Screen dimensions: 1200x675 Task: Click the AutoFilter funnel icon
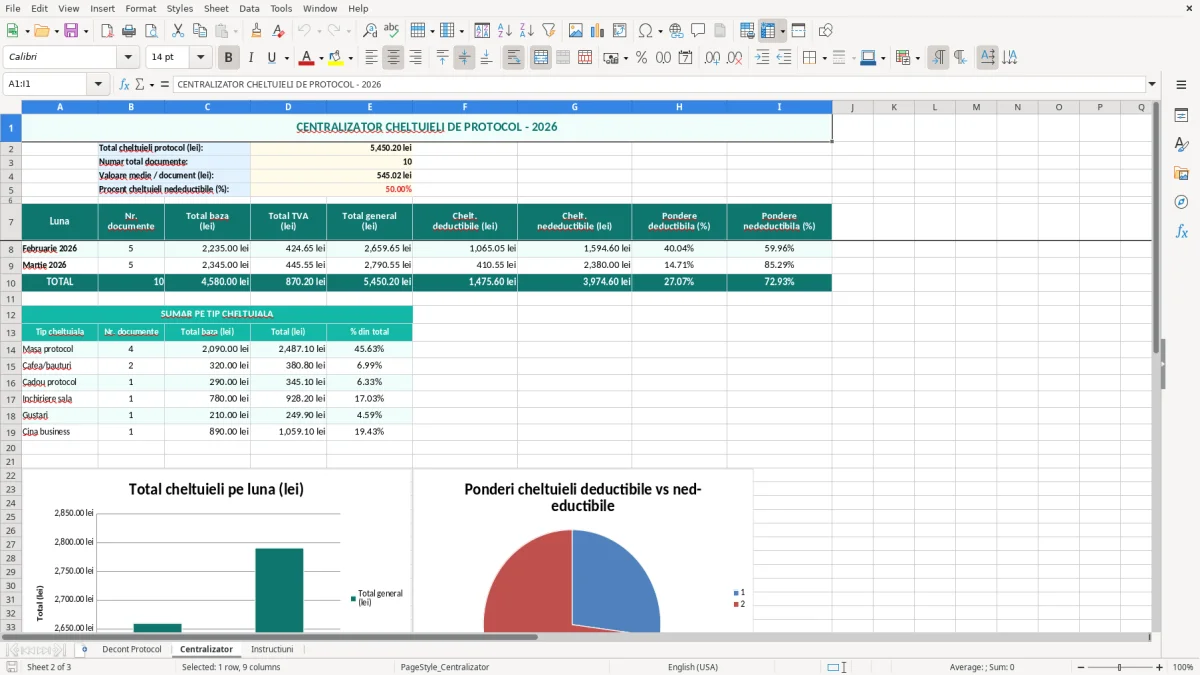pos(548,31)
